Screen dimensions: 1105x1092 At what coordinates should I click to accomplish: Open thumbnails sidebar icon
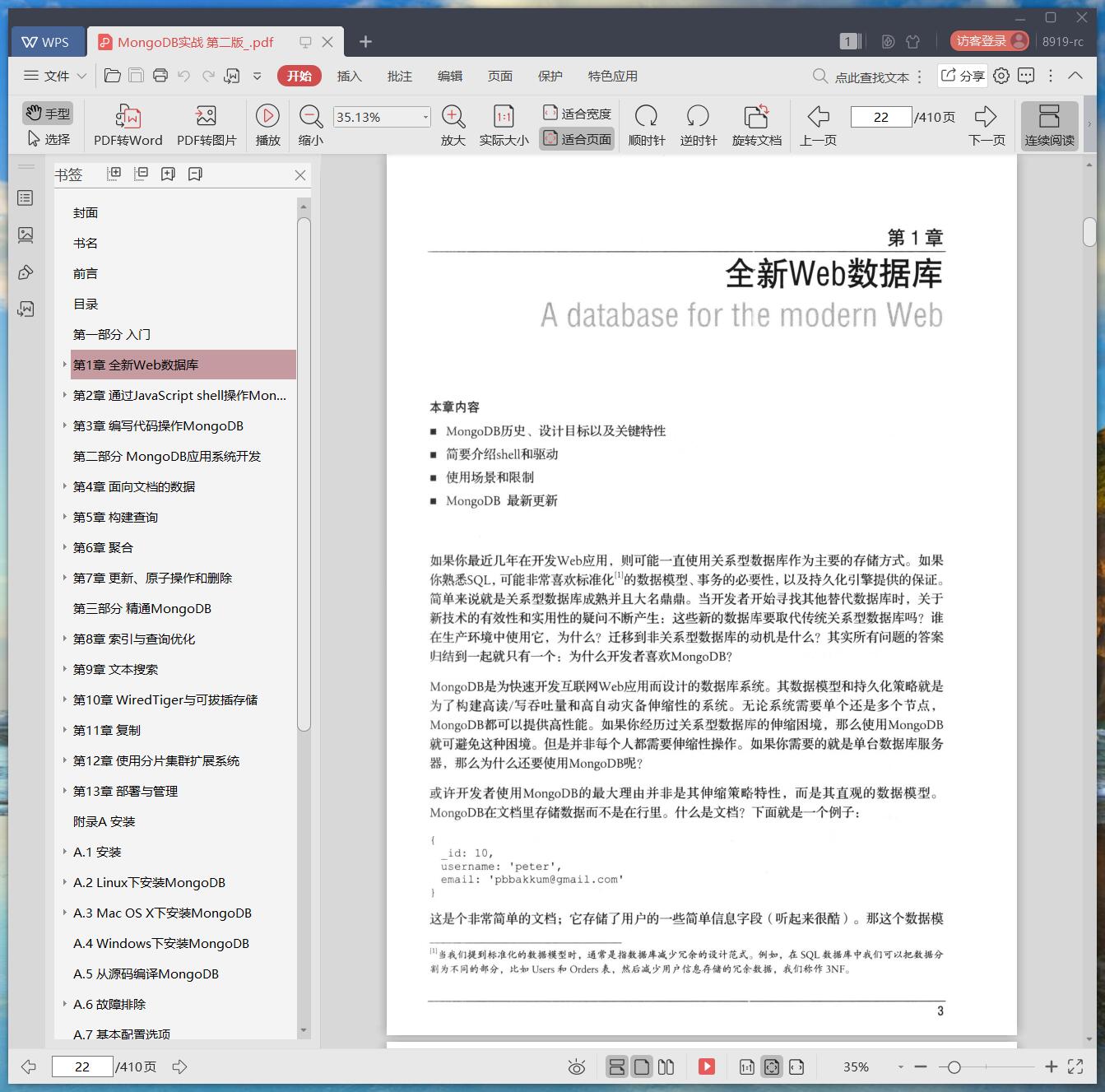[26, 235]
